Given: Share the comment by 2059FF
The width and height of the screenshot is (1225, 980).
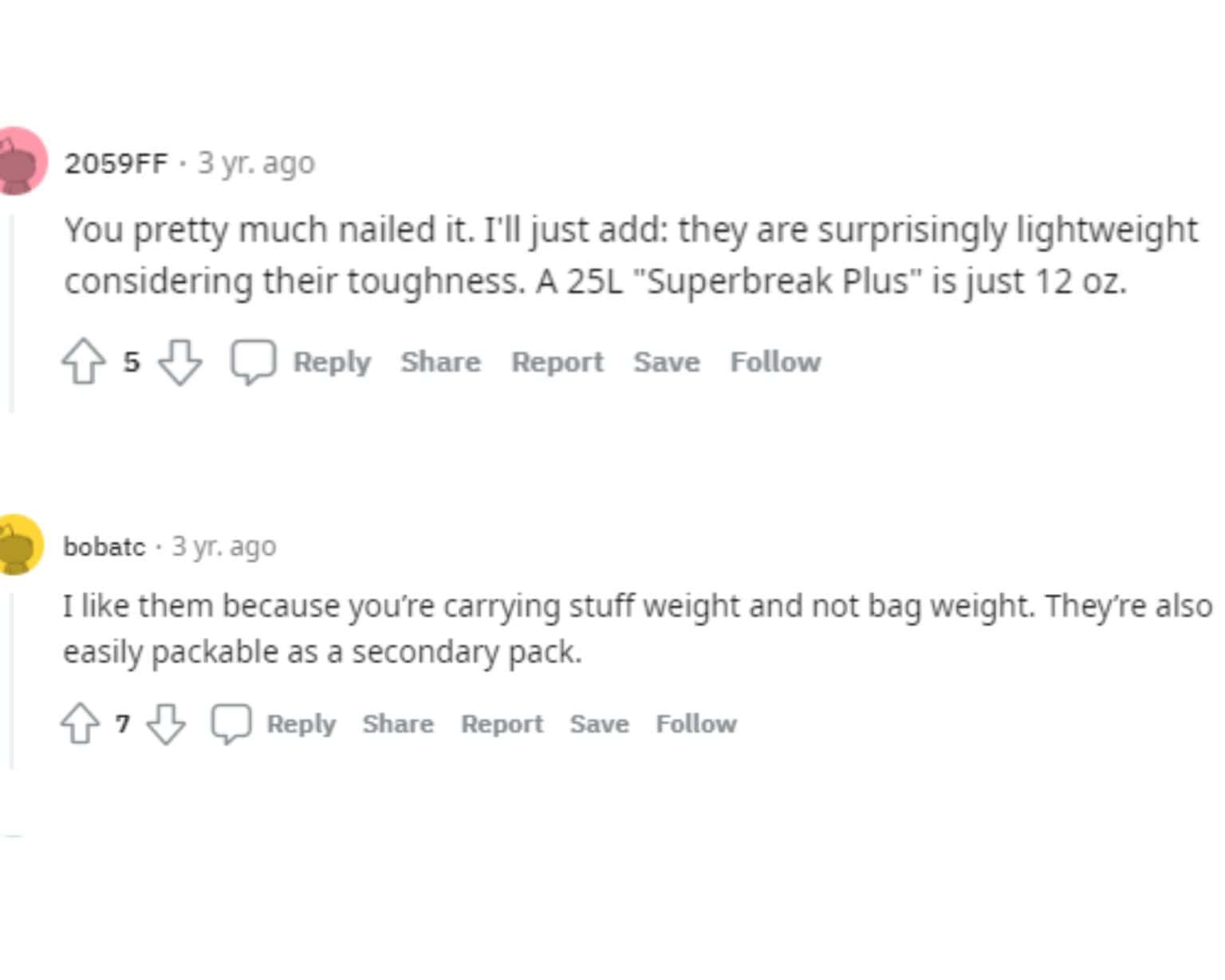Looking at the screenshot, I should point(440,362).
